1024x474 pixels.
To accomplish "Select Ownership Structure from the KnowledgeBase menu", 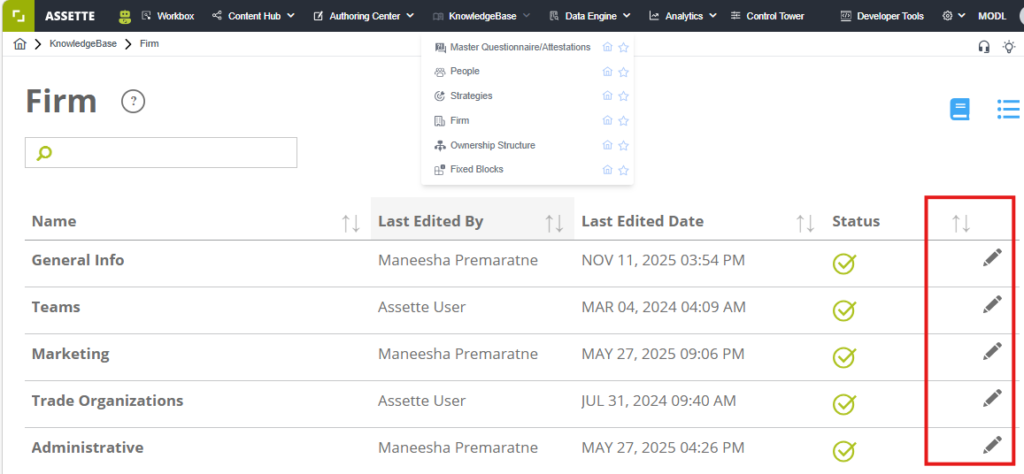I will 492,145.
